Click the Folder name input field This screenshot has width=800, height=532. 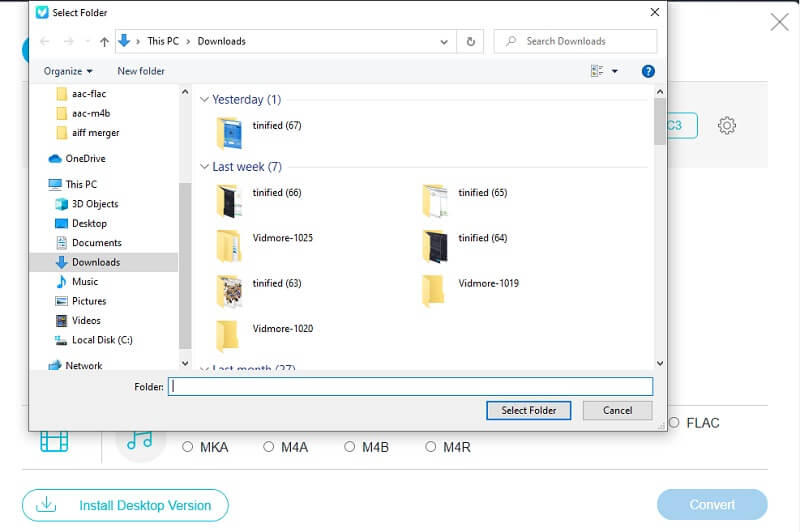pyautogui.click(x=410, y=386)
